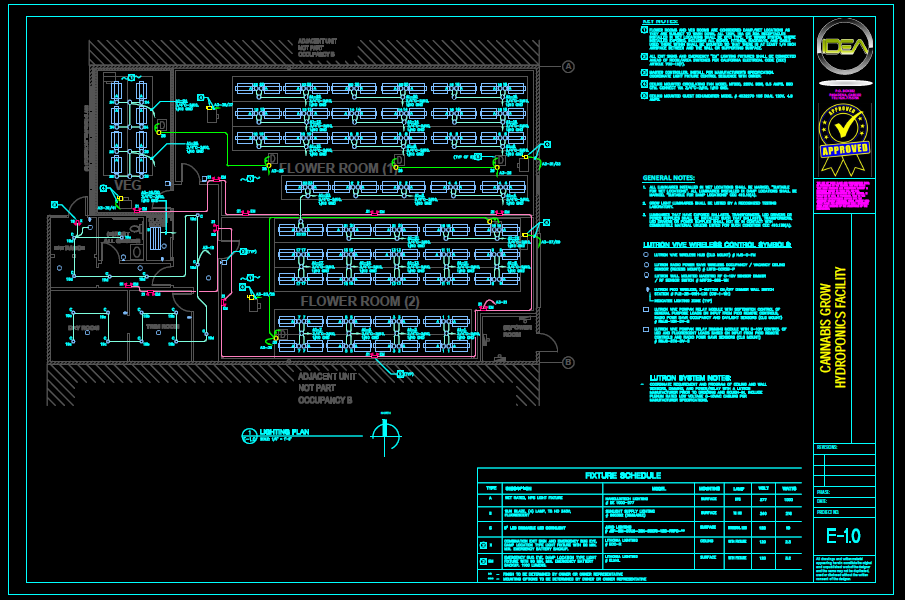Click the magenta text block in title strip

(844, 196)
